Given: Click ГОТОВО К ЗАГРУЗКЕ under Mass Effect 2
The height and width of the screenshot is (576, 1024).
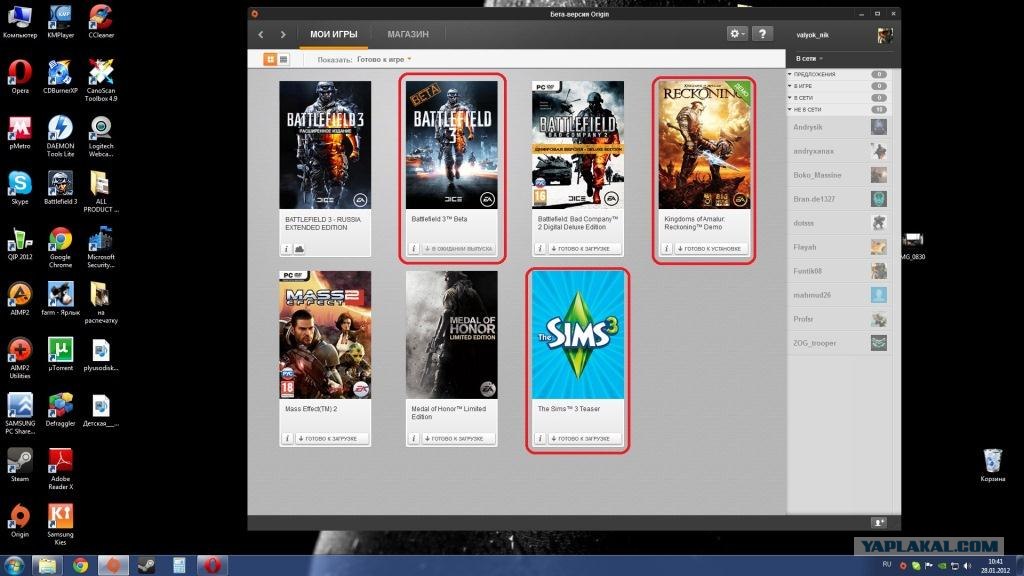Looking at the screenshot, I should [332, 439].
